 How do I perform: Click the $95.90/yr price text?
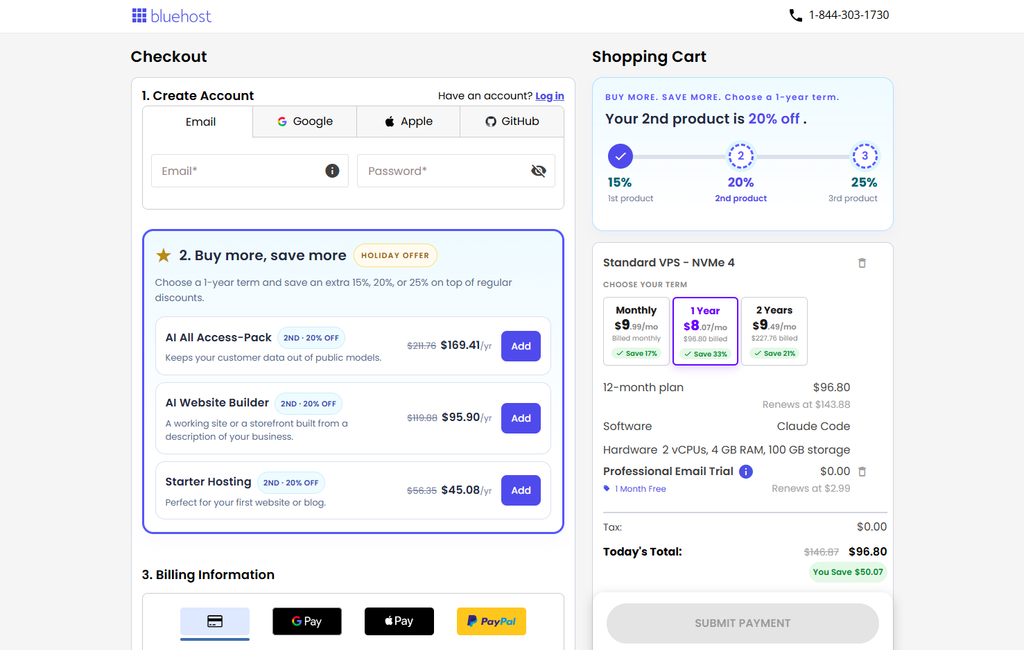pos(466,417)
